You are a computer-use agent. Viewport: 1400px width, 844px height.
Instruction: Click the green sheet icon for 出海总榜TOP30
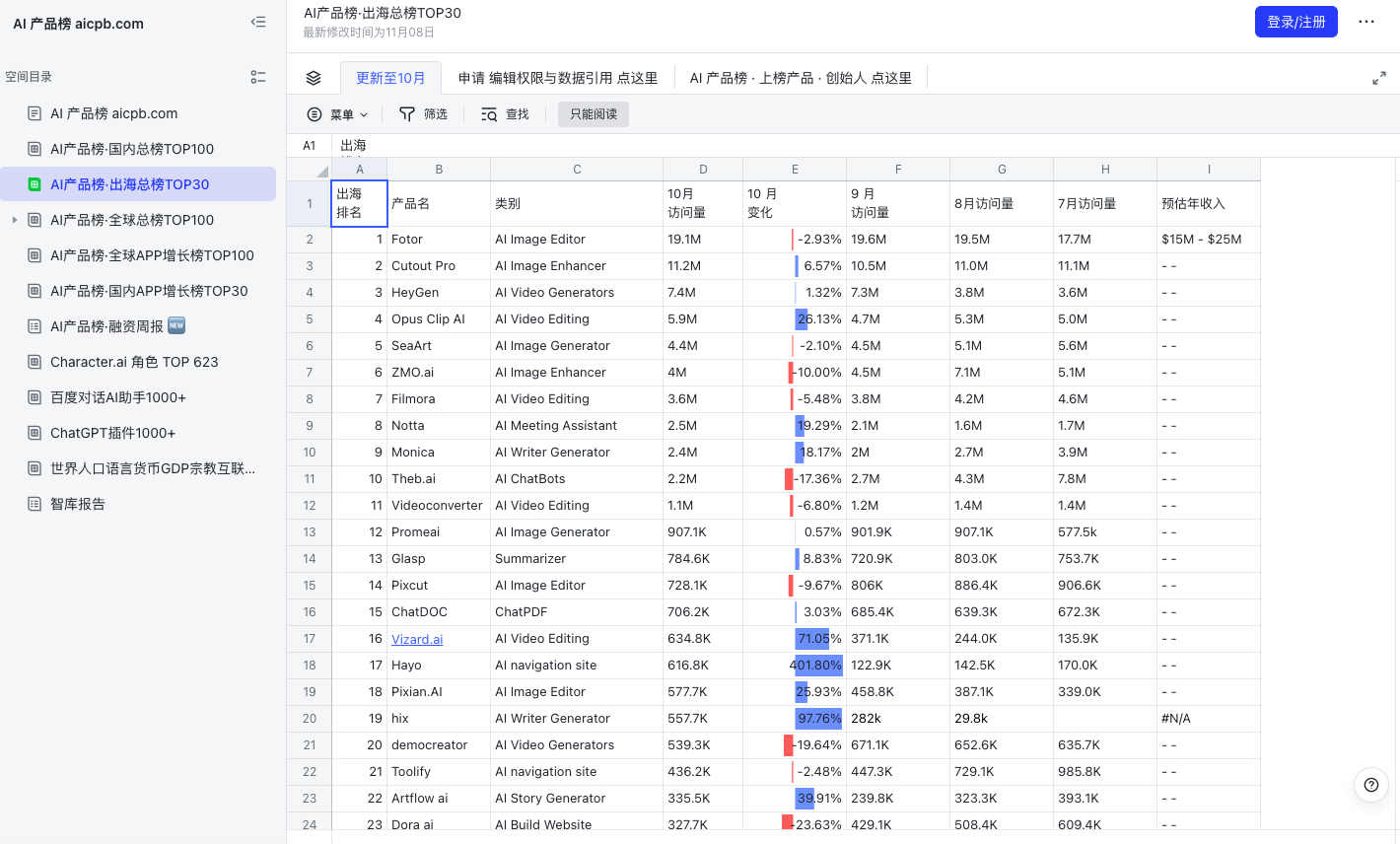[35, 184]
